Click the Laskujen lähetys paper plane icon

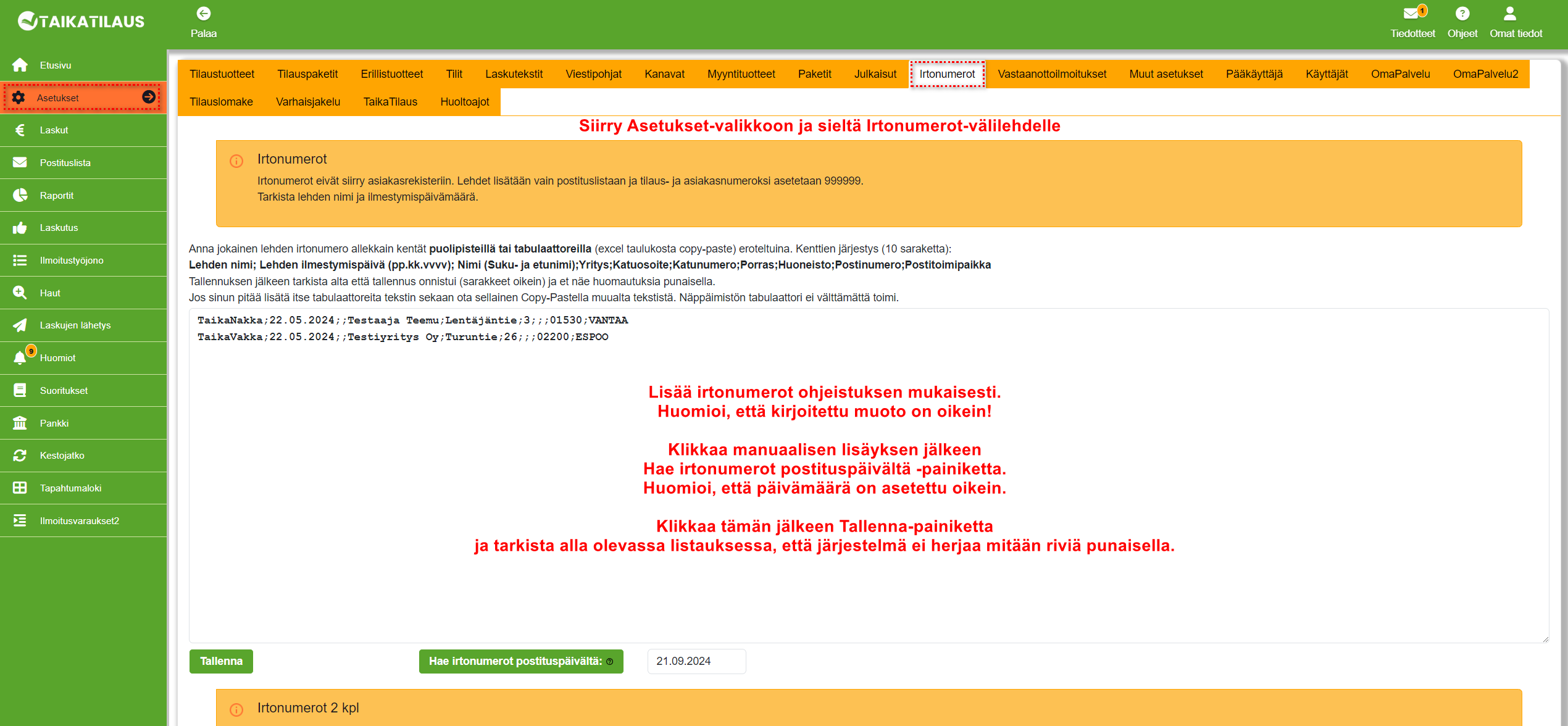(x=20, y=325)
